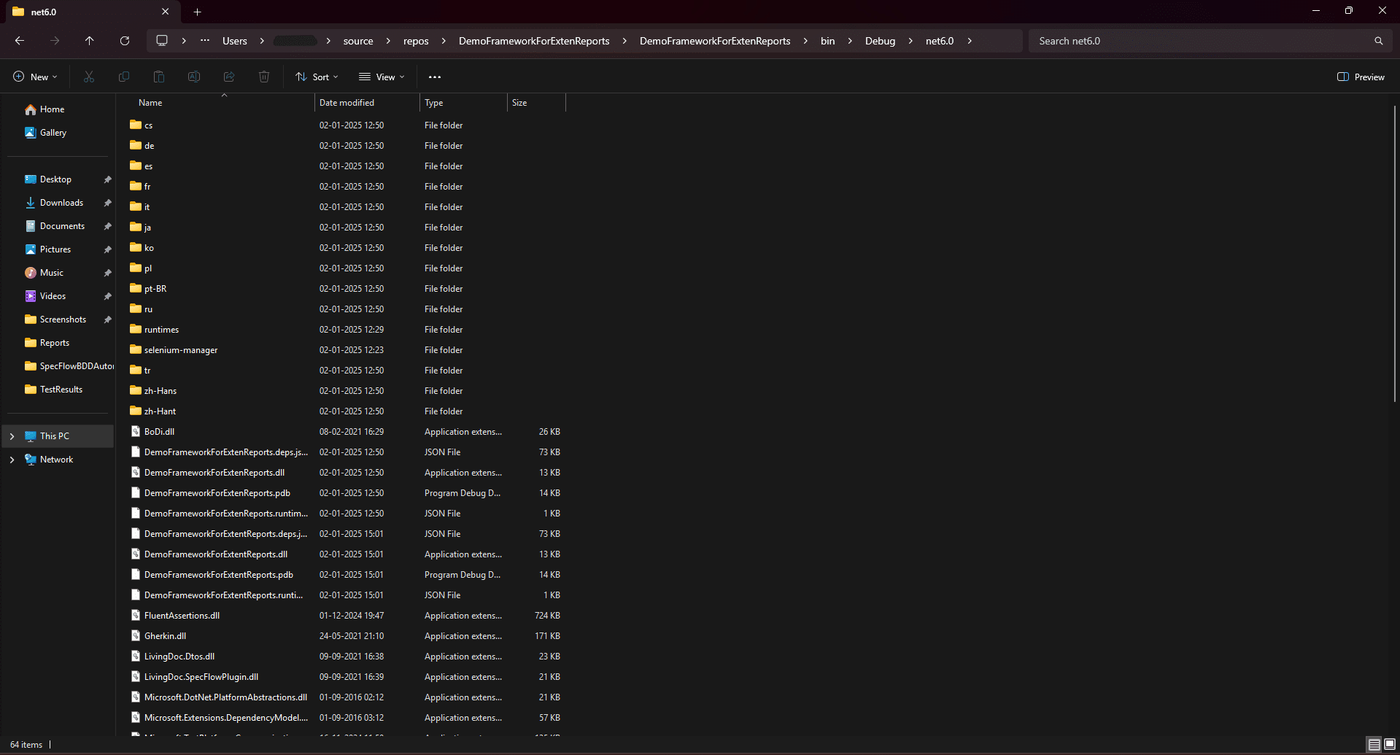This screenshot has height=755, width=1400.
Task: Click source in breadcrumb path
Action: 358,41
